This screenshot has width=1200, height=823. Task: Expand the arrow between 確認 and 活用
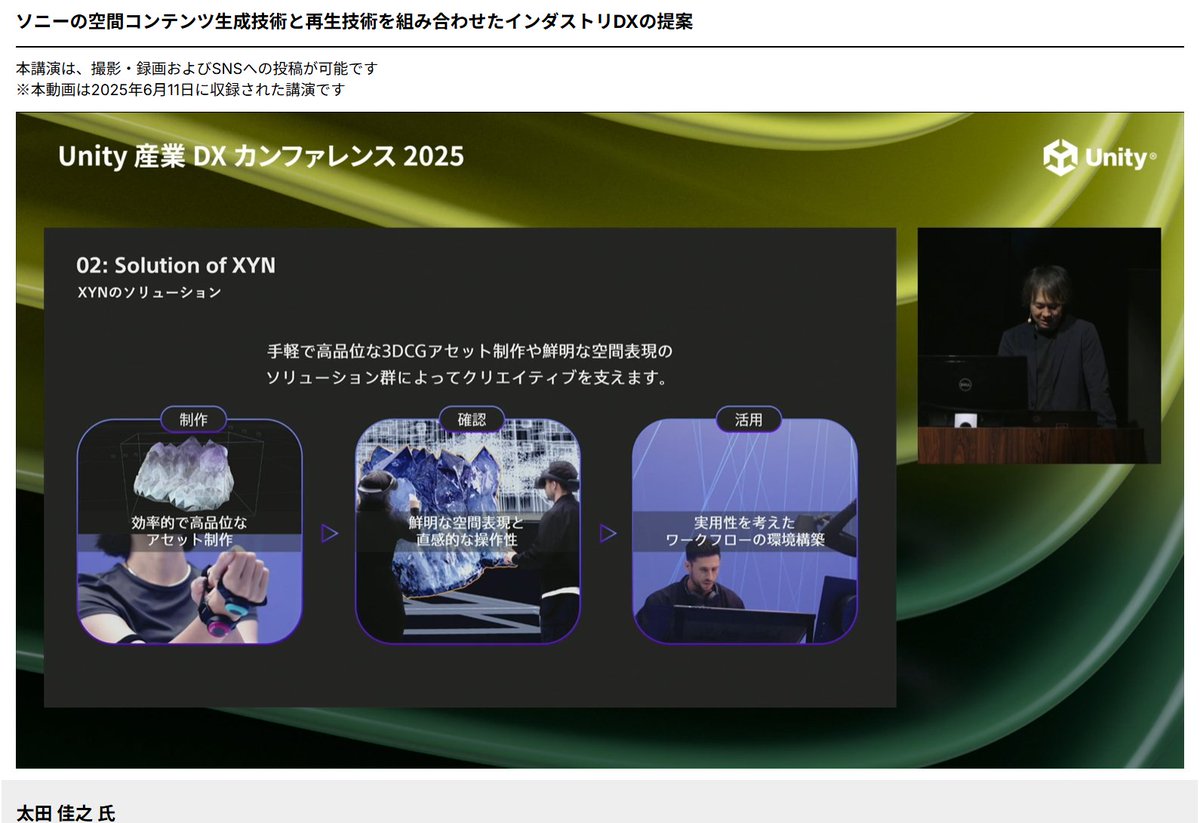pyautogui.click(x=608, y=533)
